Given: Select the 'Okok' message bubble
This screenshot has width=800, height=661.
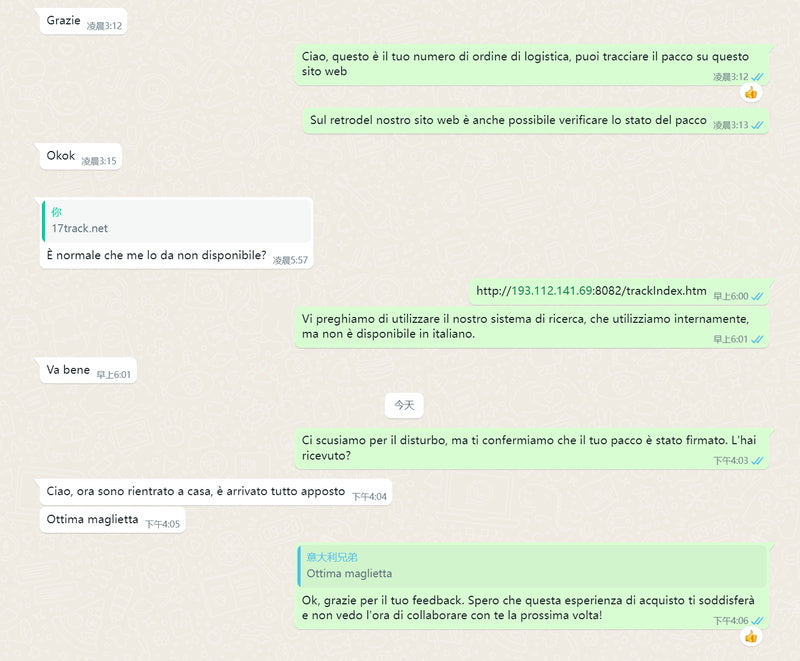Looking at the screenshot, I should tap(81, 157).
